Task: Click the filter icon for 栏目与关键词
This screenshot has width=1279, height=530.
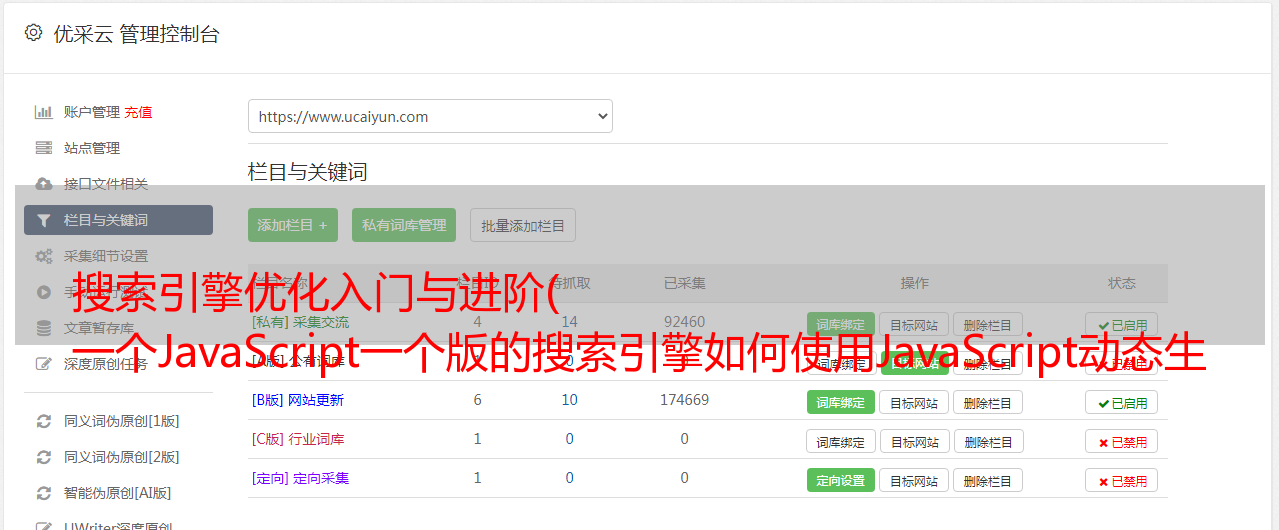Action: pos(44,220)
